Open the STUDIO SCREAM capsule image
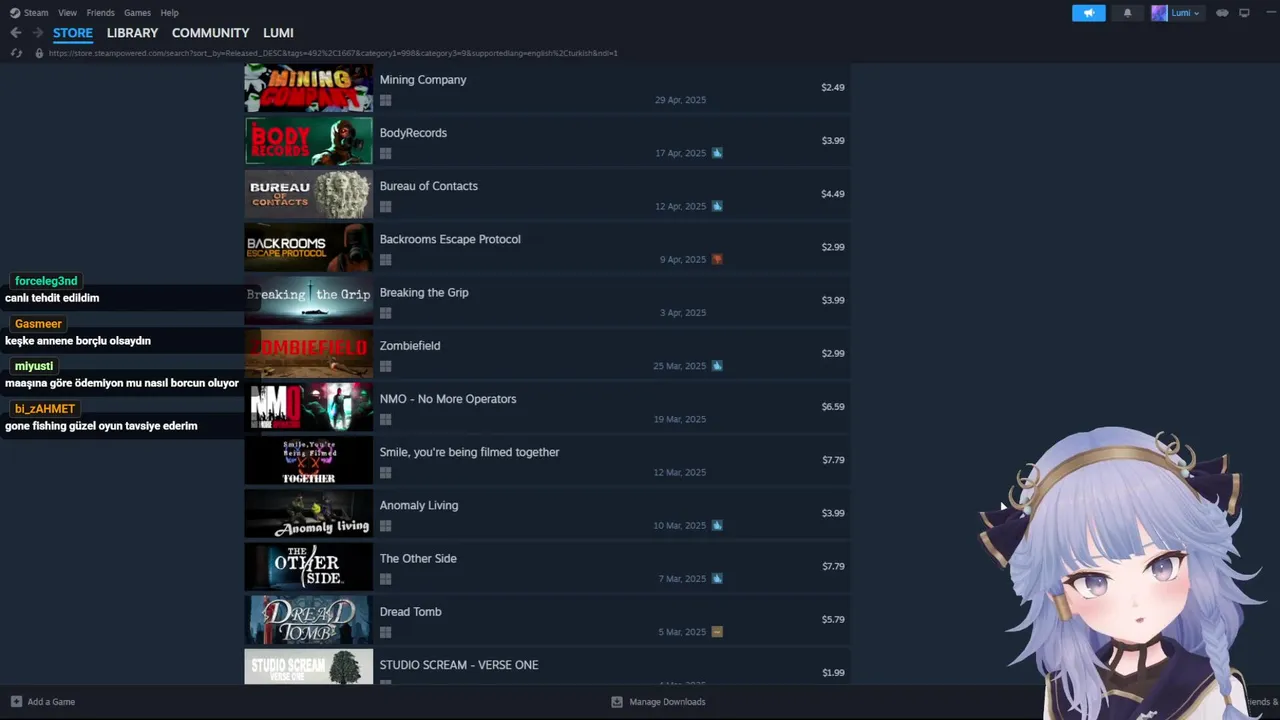The width and height of the screenshot is (1280, 720). point(309,667)
